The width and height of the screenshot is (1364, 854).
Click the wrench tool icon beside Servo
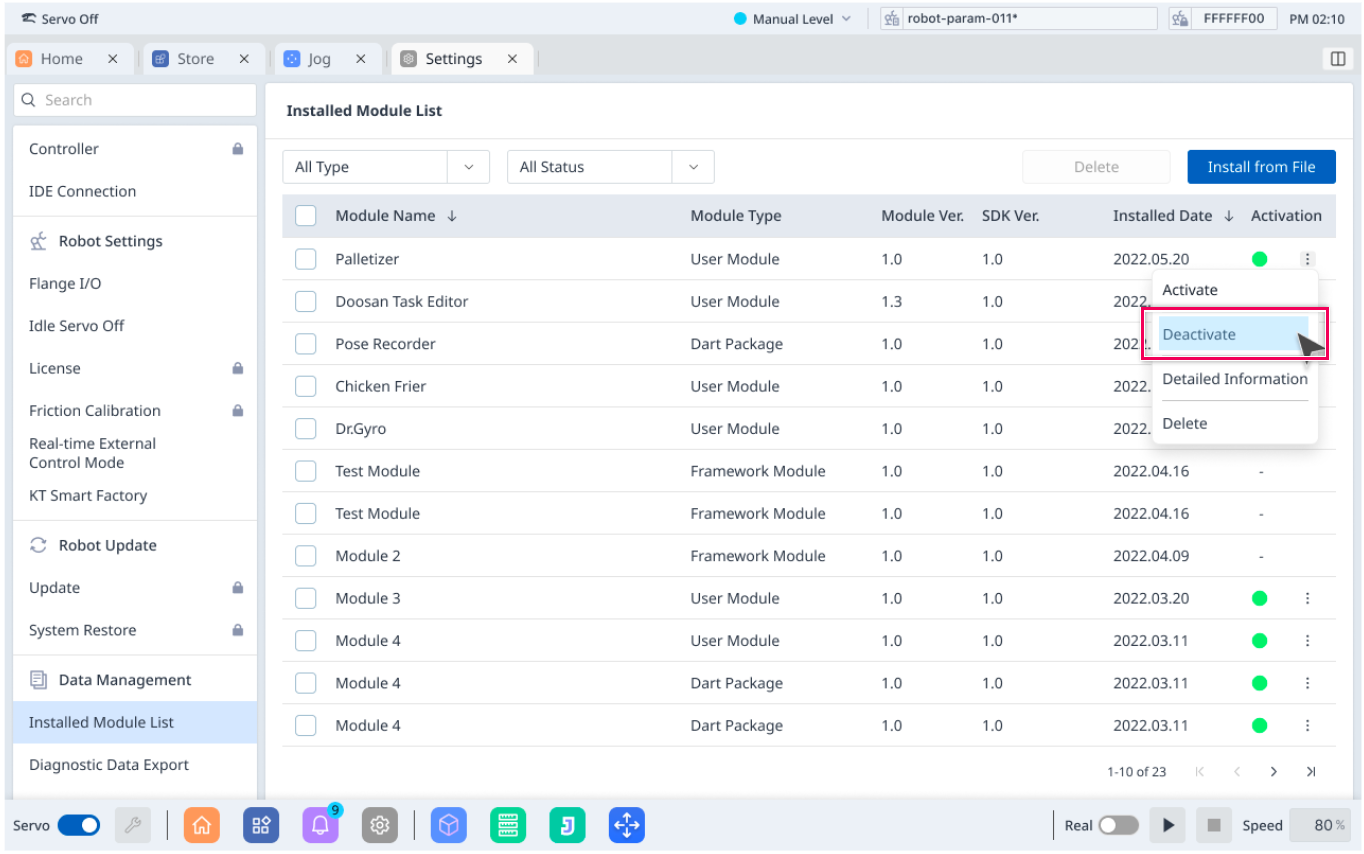pos(132,825)
